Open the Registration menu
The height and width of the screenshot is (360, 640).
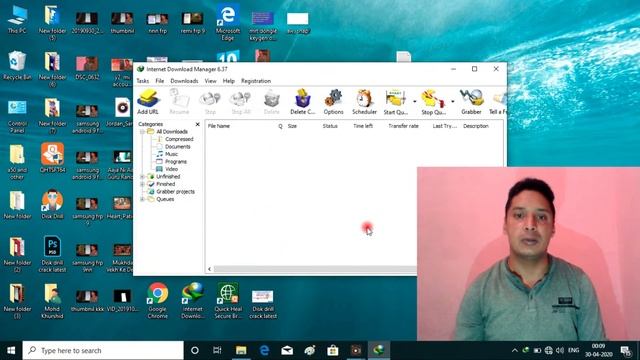point(256,81)
